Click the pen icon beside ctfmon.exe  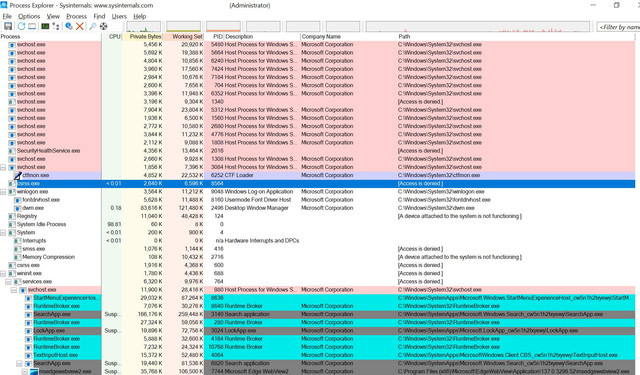tap(18, 175)
